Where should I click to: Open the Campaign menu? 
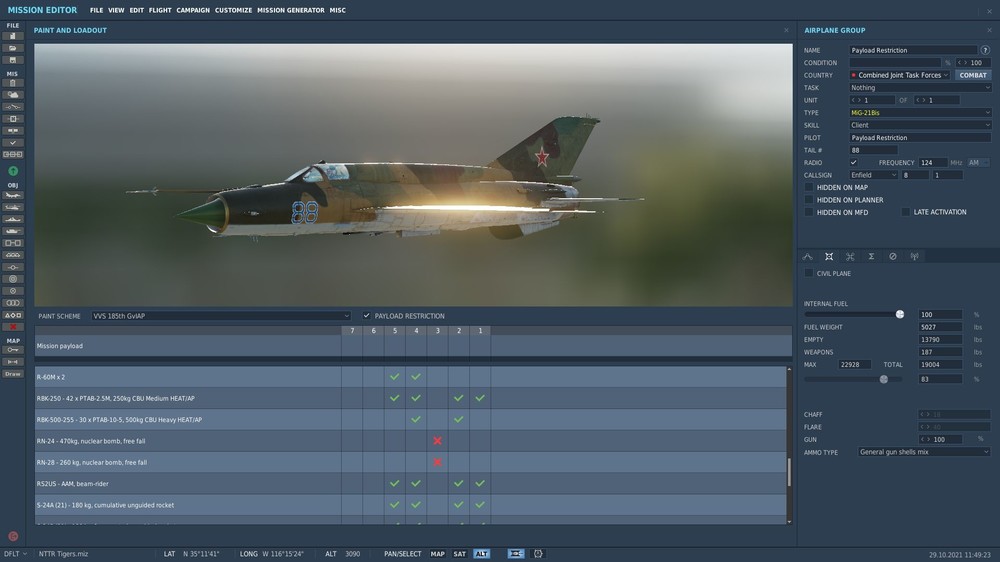tap(193, 10)
